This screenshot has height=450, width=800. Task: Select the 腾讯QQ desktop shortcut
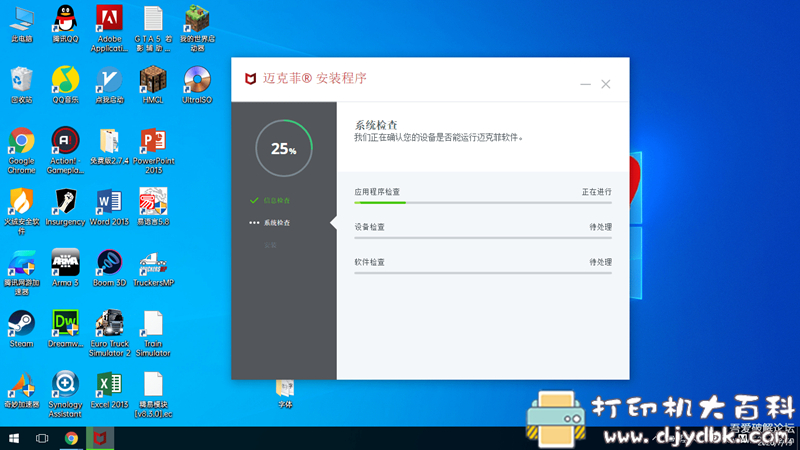65,24
